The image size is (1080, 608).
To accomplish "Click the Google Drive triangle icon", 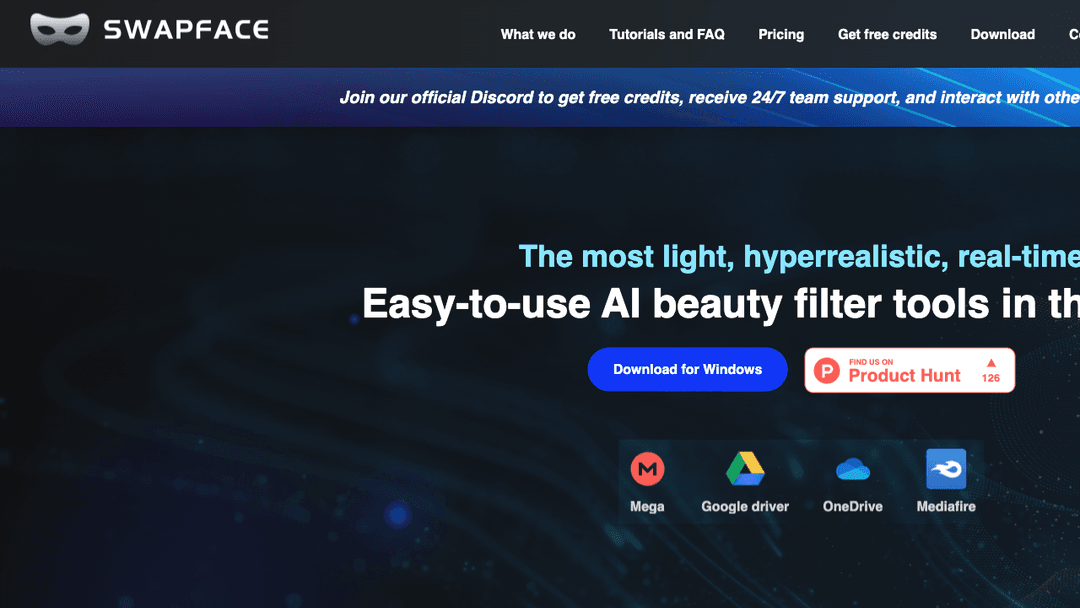I will [745, 468].
